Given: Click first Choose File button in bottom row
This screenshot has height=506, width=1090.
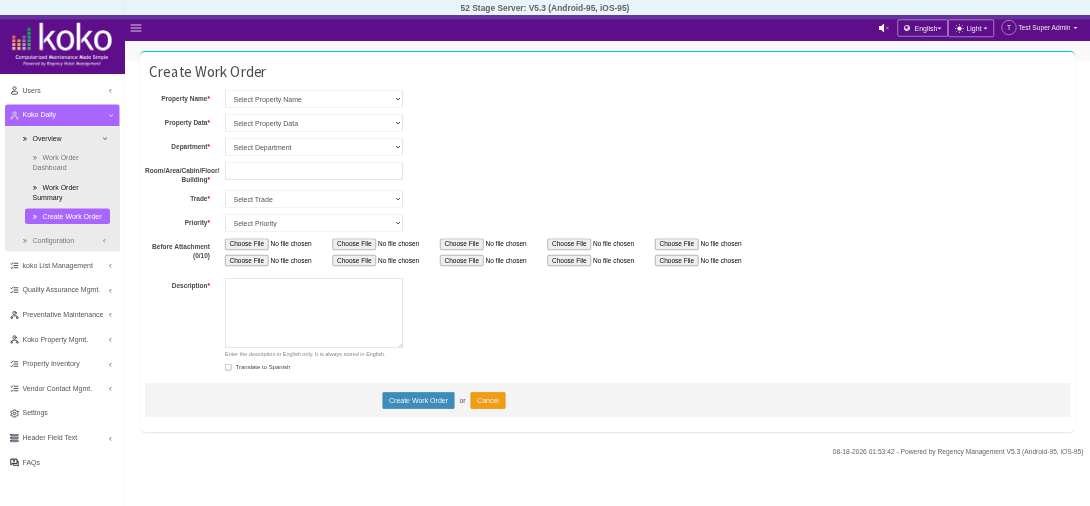Looking at the screenshot, I should pyautogui.click(x=247, y=261).
